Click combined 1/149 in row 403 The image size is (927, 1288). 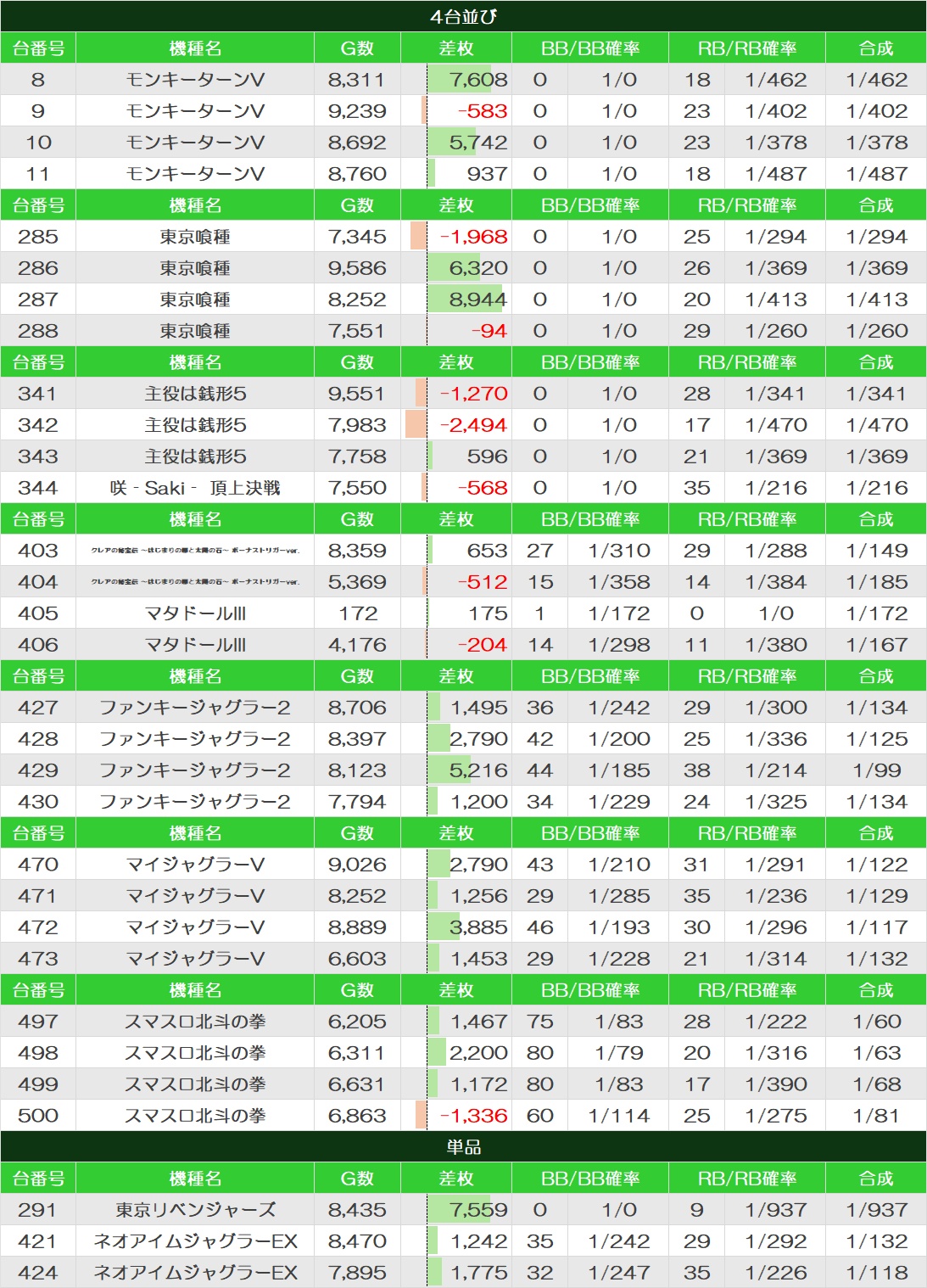click(x=877, y=551)
